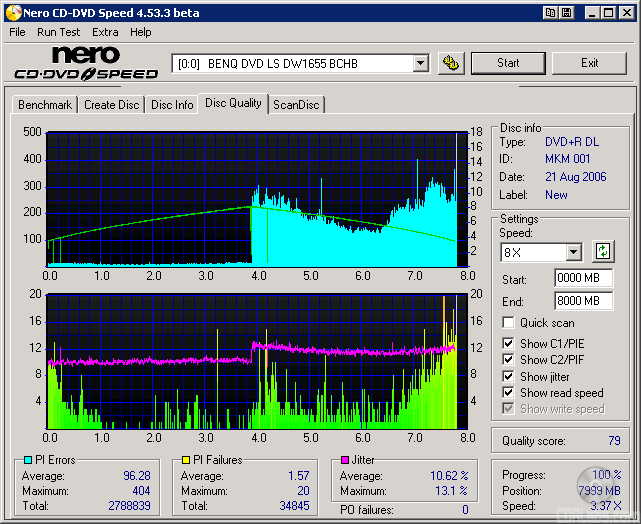
Task: Open the 8X speed dropdown
Action: click(x=573, y=252)
